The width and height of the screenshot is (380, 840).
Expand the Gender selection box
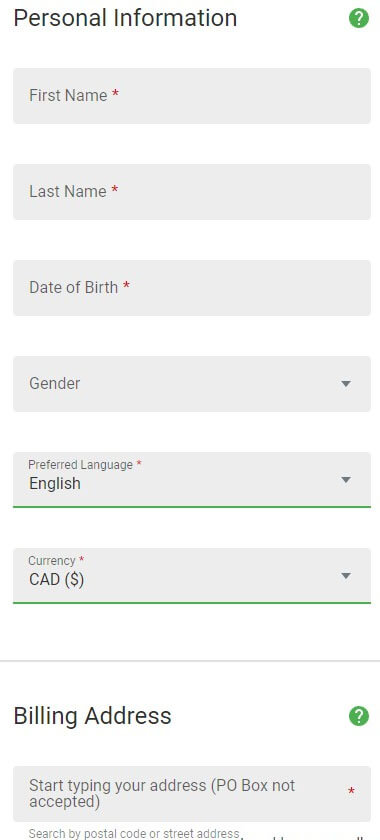[x=192, y=384]
